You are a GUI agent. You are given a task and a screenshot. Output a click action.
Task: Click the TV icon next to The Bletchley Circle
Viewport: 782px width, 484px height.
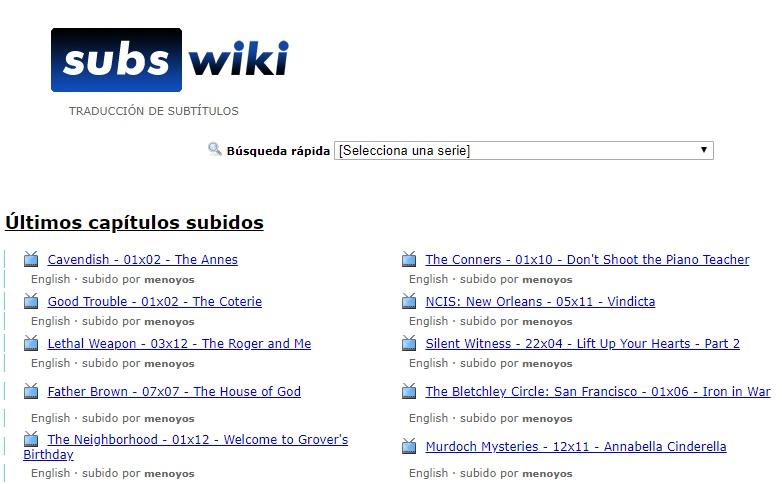pyautogui.click(x=409, y=392)
